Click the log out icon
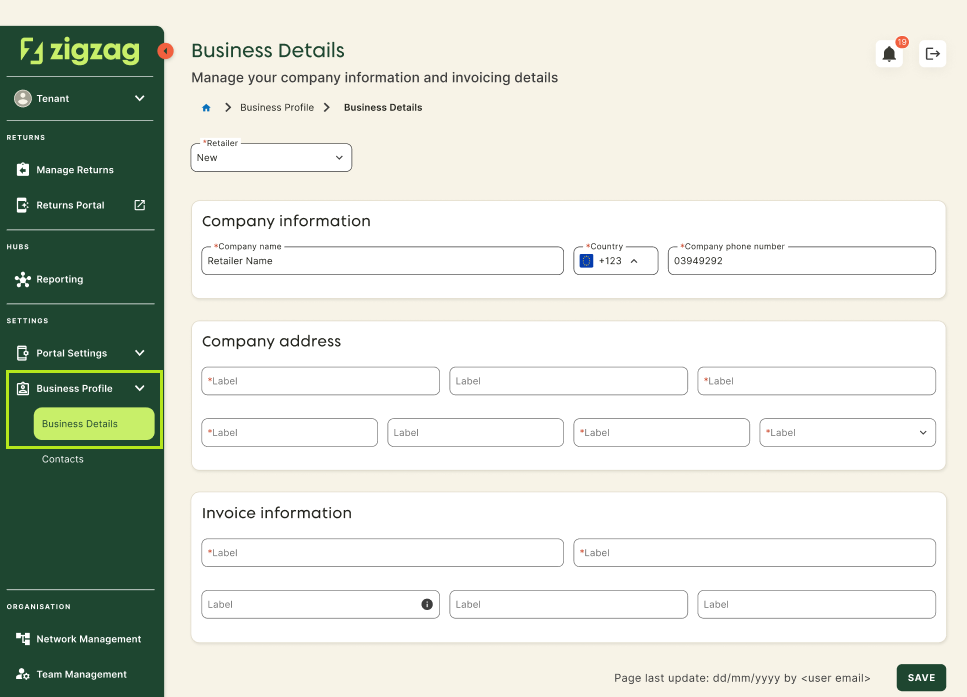 [932, 54]
